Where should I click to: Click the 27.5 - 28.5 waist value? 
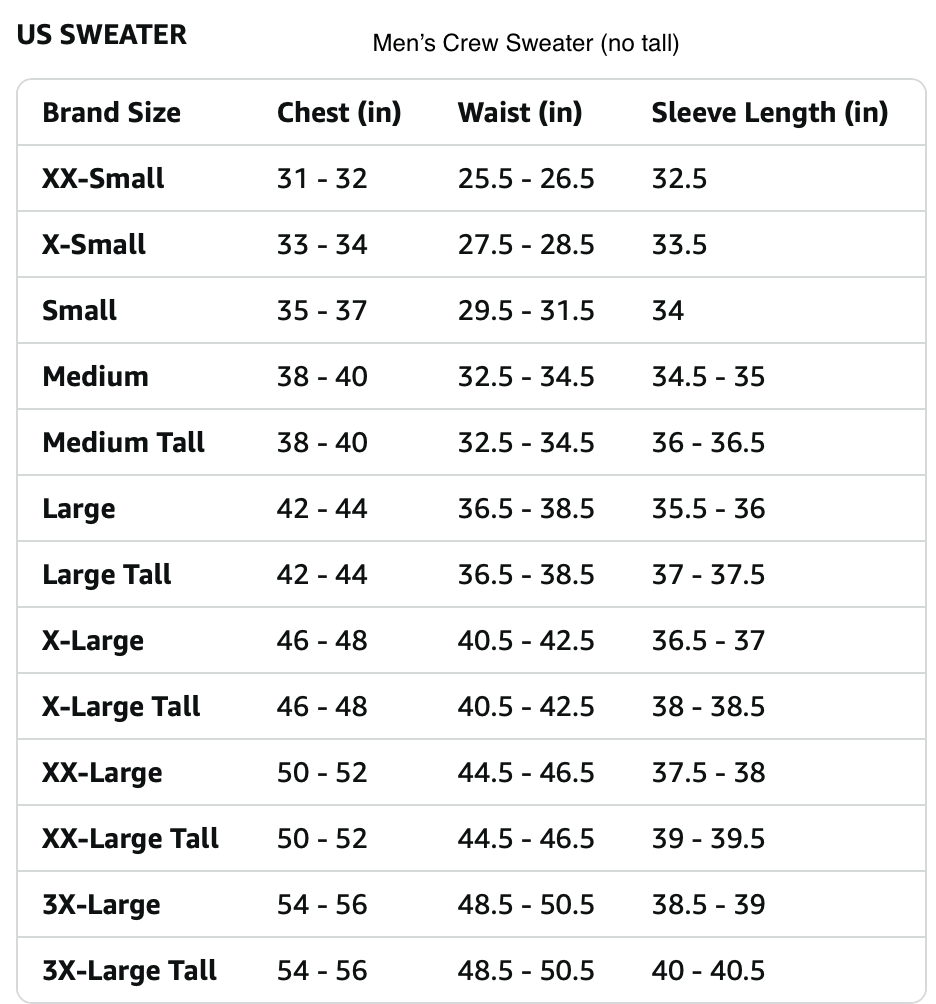click(x=526, y=245)
